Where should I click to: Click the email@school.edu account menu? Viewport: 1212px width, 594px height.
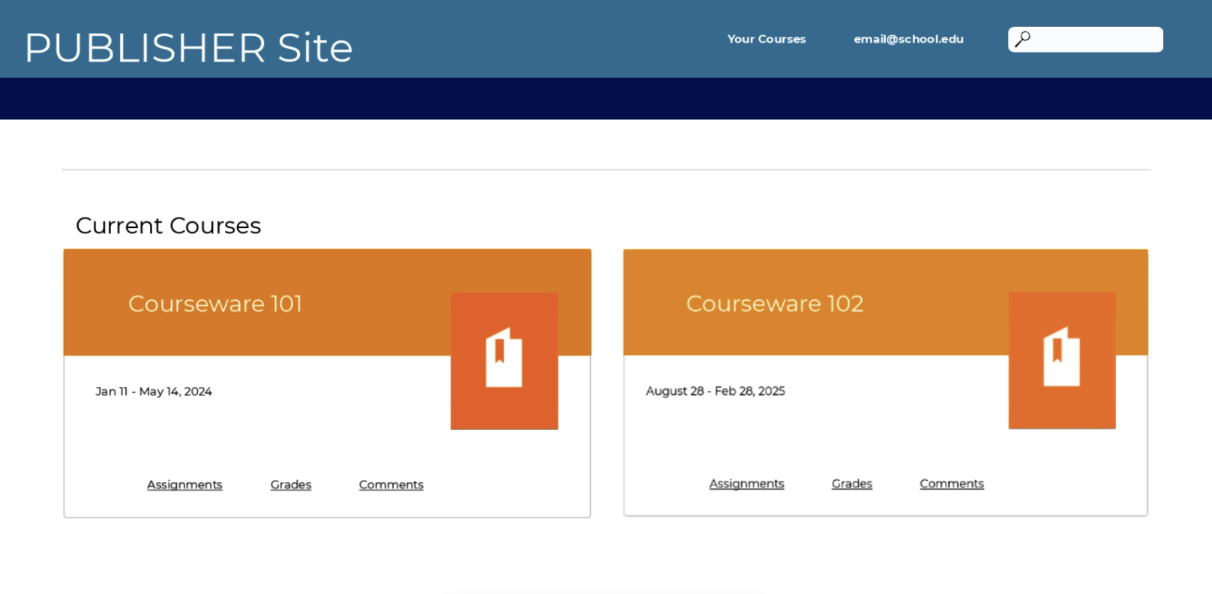pyautogui.click(x=908, y=39)
